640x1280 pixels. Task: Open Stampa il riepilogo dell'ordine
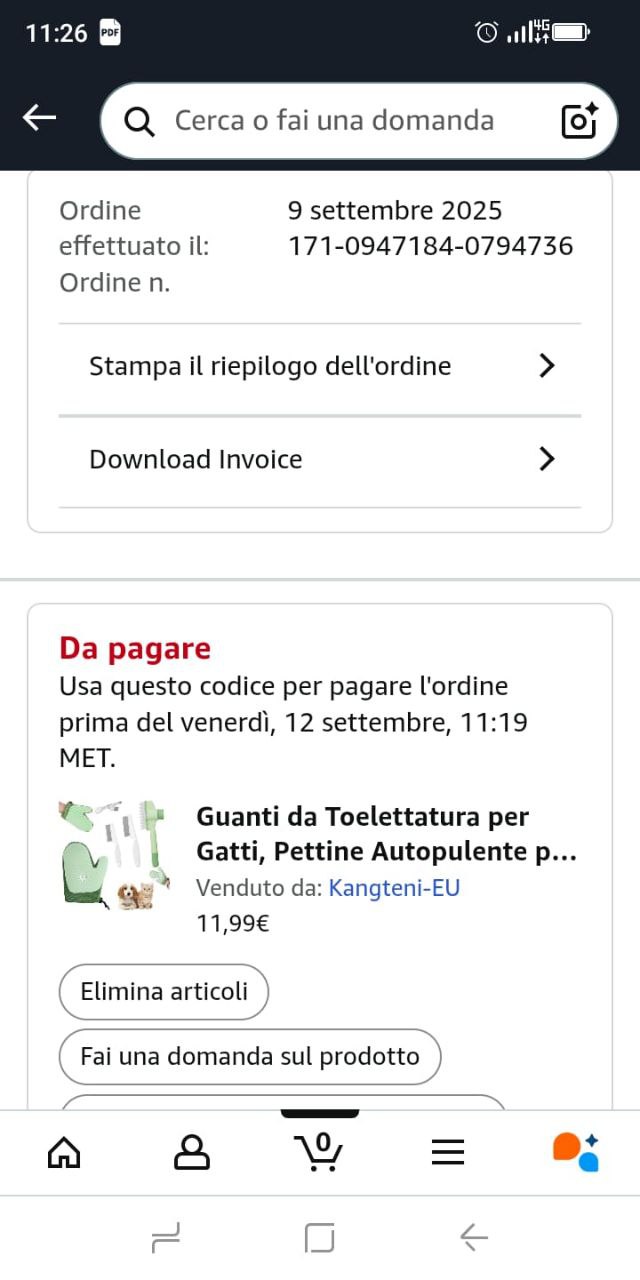point(270,366)
